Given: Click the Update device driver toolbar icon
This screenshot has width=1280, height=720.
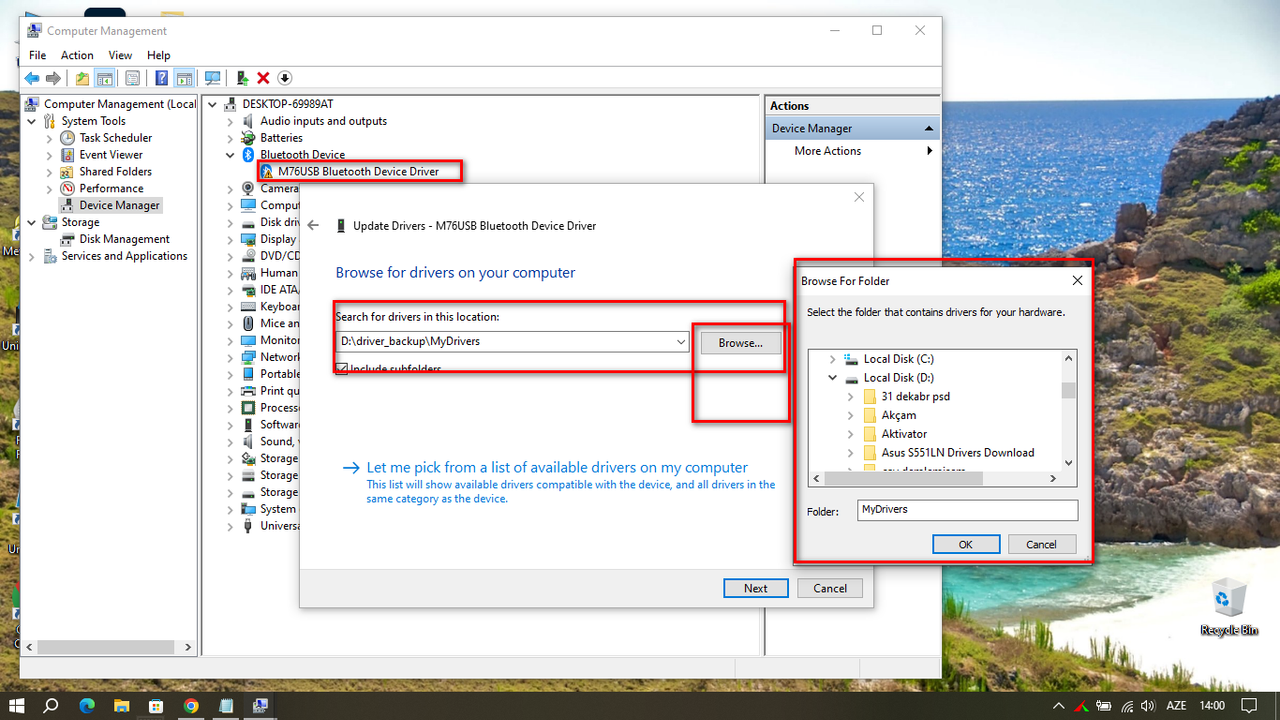Looking at the screenshot, I should coord(242,78).
